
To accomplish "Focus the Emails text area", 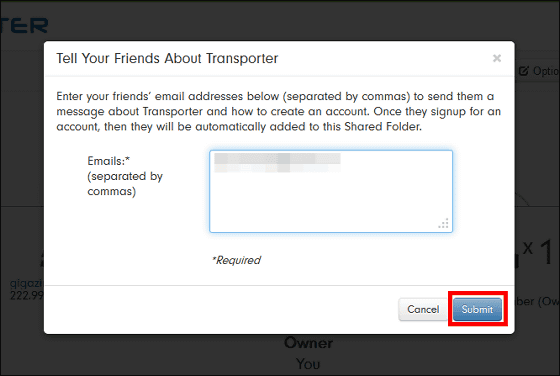I will pyautogui.click(x=331, y=191).
